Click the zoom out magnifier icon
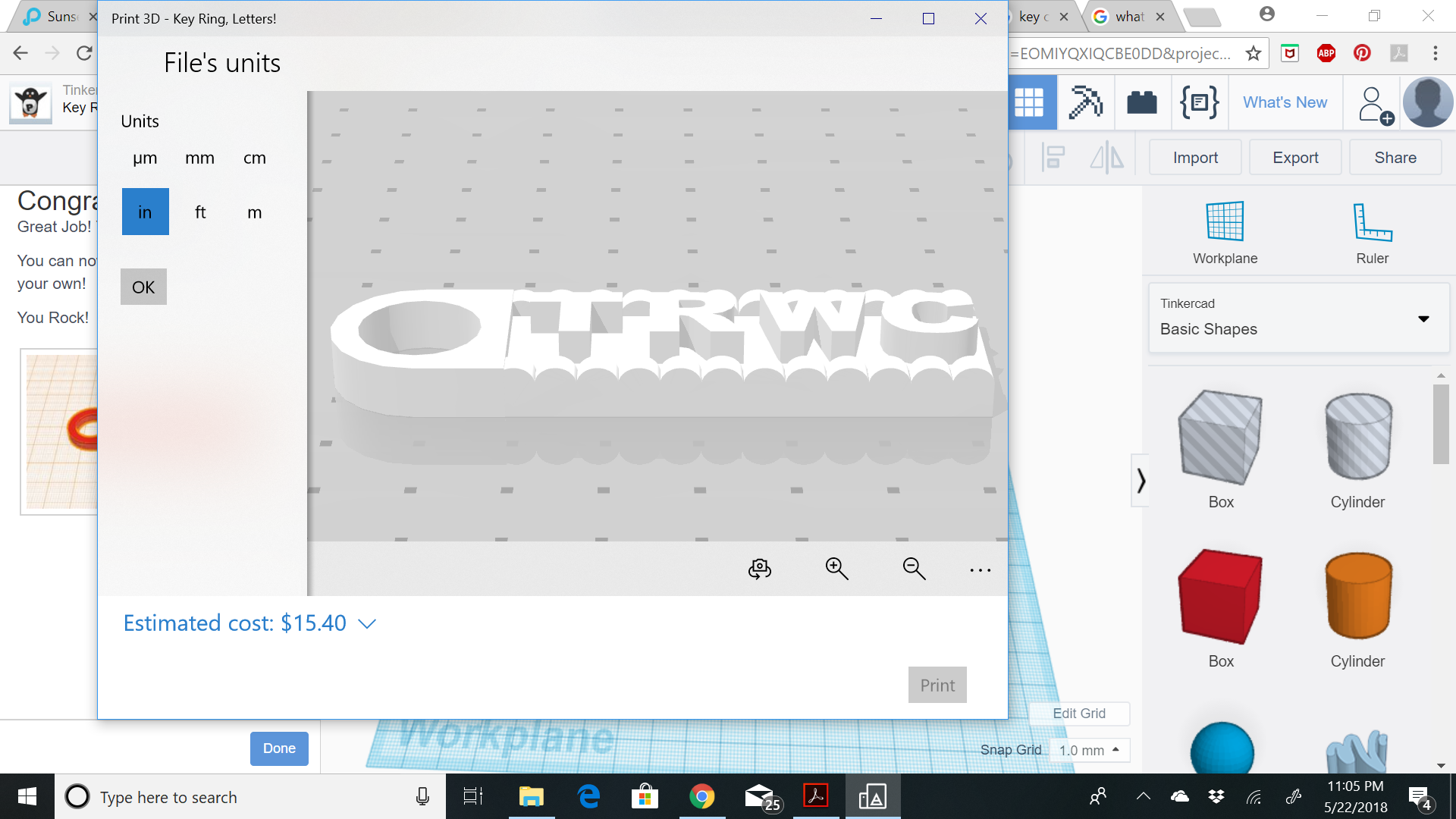 click(x=914, y=569)
